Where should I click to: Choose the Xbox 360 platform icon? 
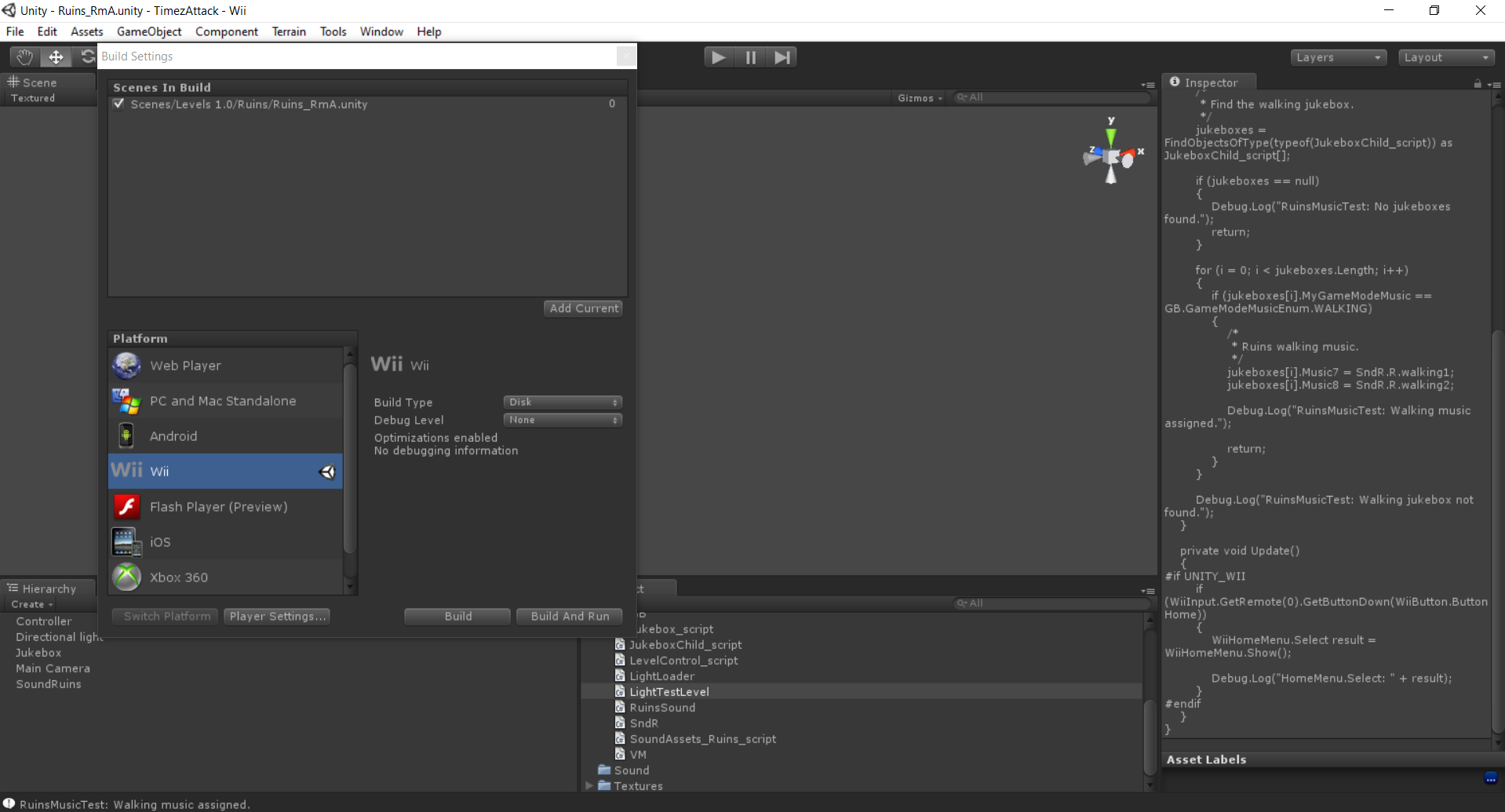[x=126, y=577]
